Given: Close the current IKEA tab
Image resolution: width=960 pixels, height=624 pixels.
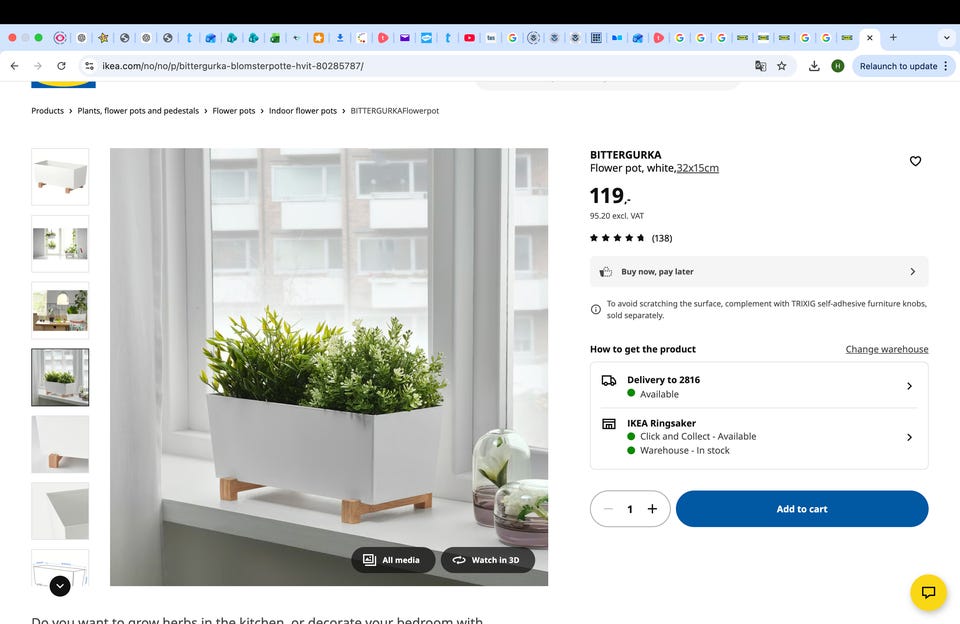Looking at the screenshot, I should [869, 37].
